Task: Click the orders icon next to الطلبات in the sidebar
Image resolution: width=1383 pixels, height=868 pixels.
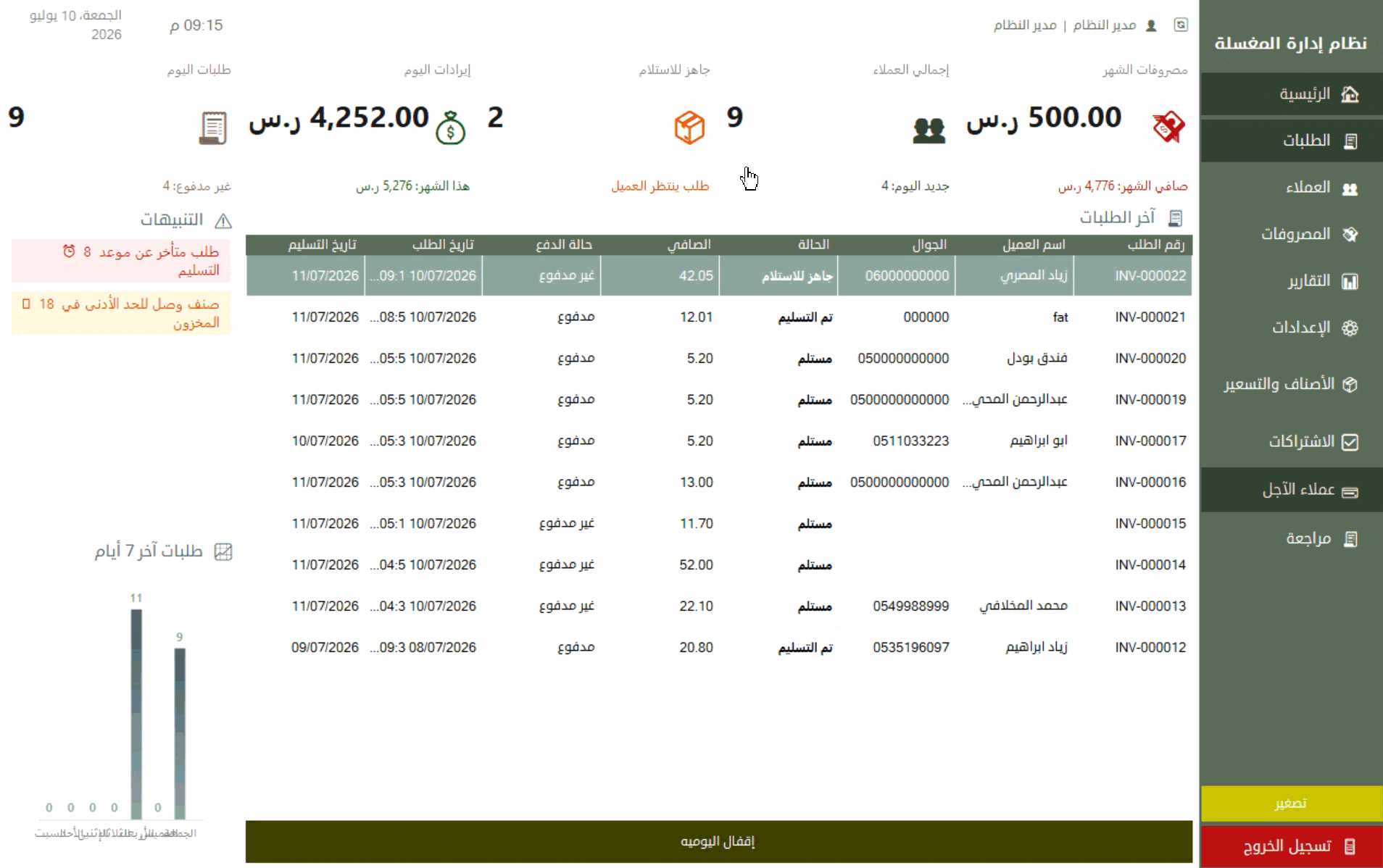Action: [1350, 141]
